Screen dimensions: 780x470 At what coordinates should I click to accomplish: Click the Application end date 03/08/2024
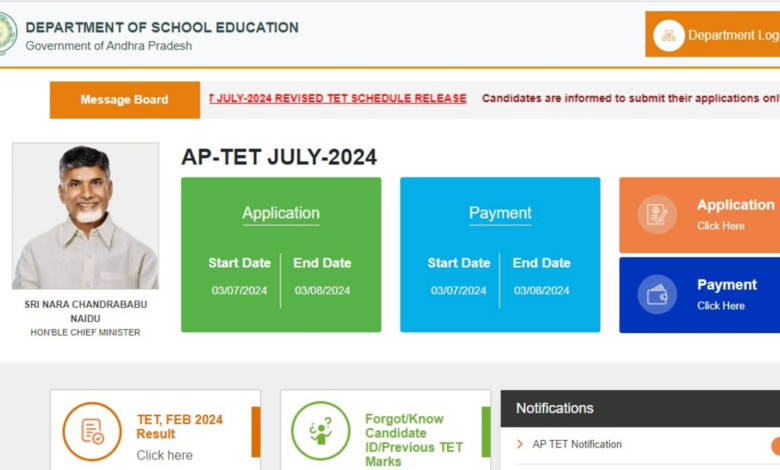click(322, 290)
